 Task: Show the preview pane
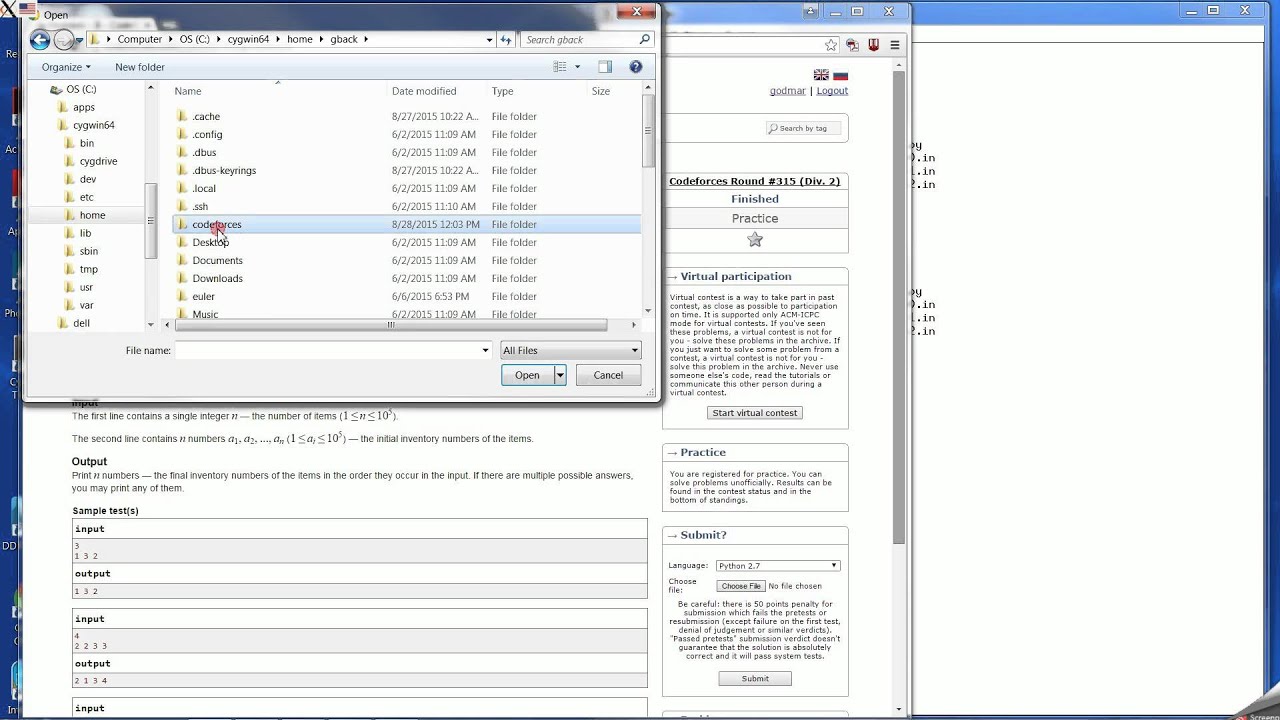(605, 67)
